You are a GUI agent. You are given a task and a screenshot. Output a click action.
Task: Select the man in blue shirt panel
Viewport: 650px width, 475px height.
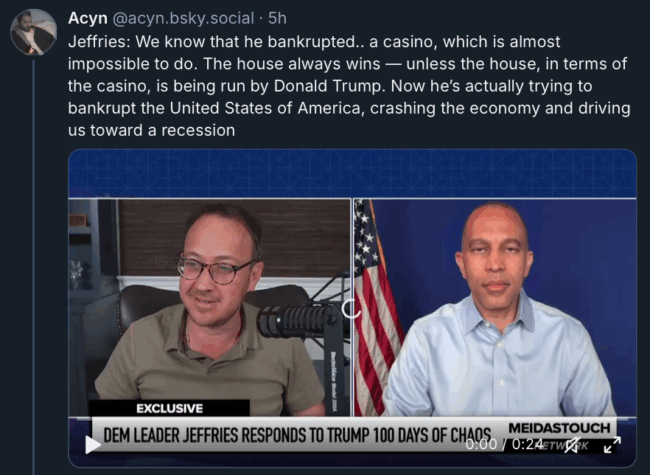[x=495, y=308]
